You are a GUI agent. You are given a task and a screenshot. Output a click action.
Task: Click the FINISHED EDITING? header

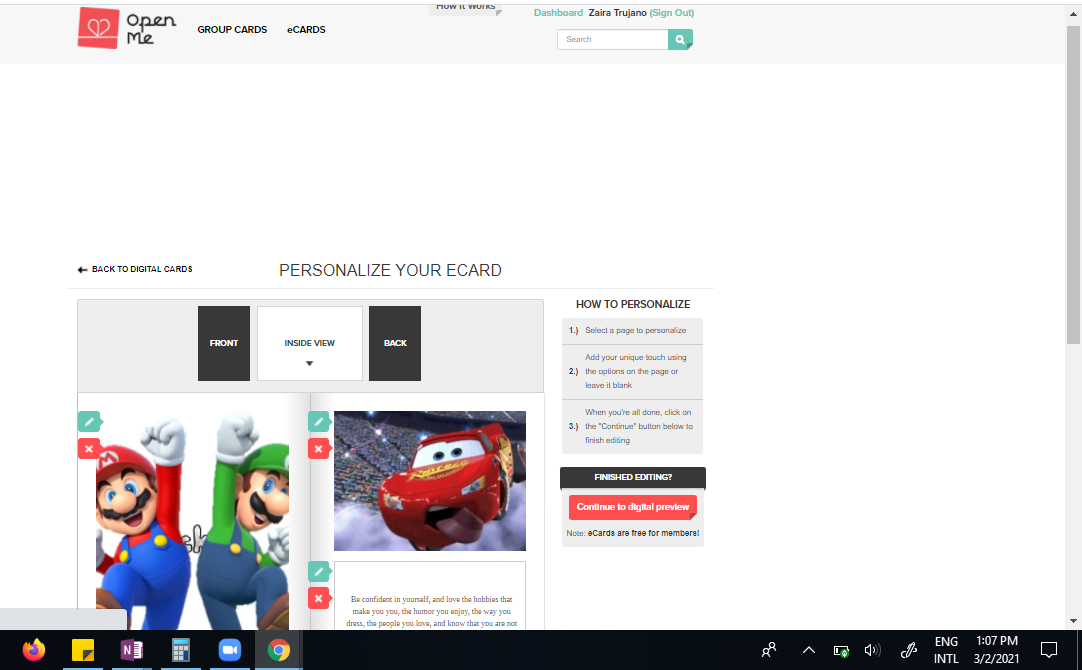[633, 477]
